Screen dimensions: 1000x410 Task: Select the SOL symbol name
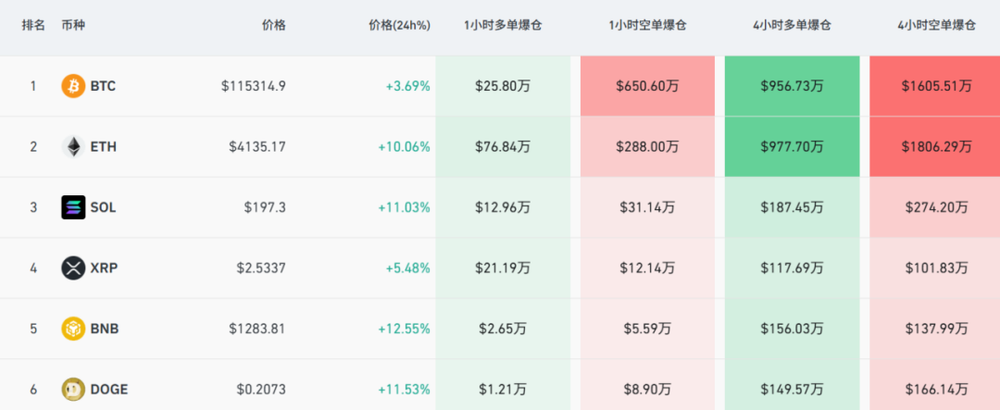tap(103, 207)
